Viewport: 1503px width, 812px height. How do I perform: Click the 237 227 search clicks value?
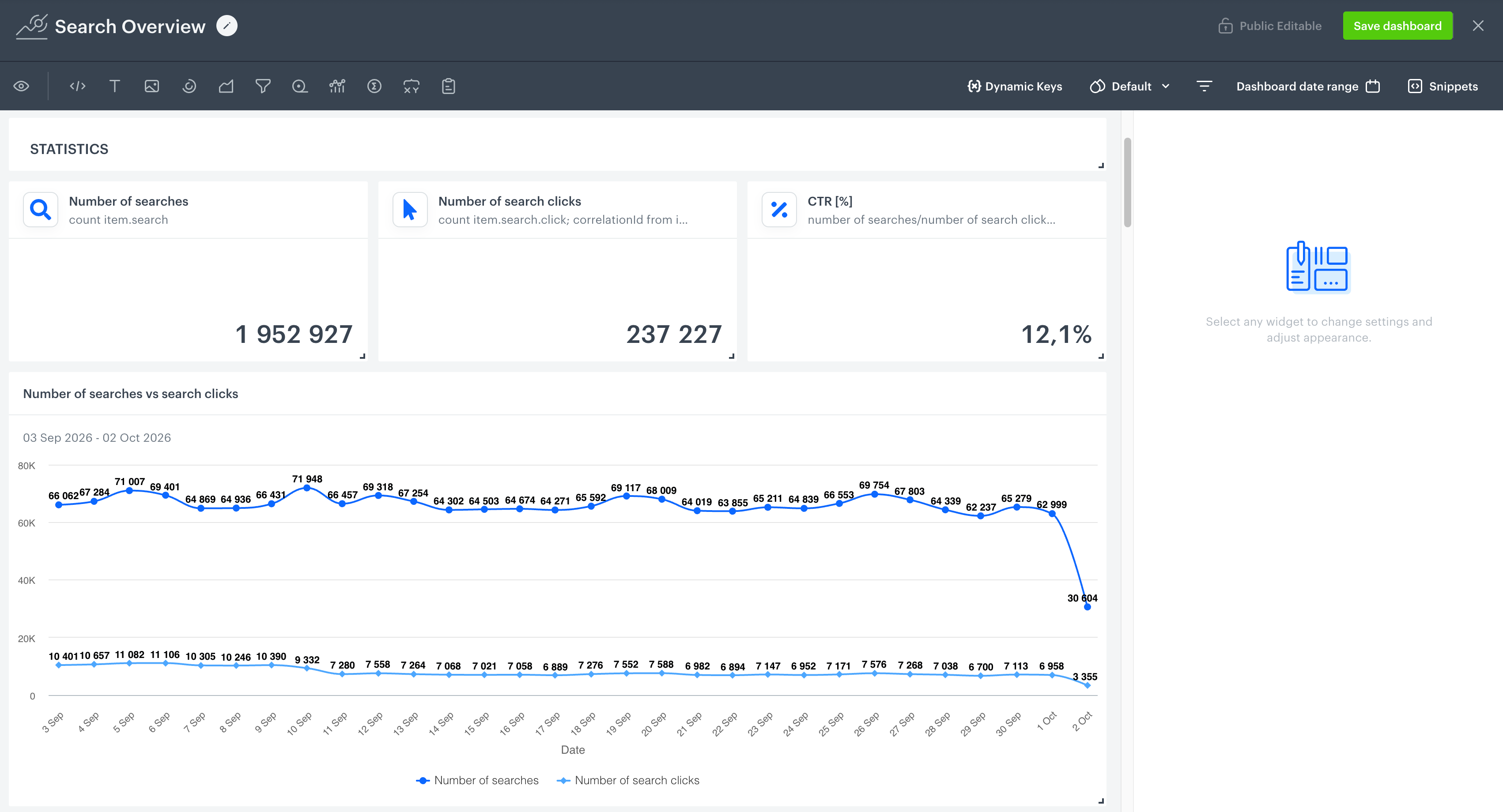point(674,334)
